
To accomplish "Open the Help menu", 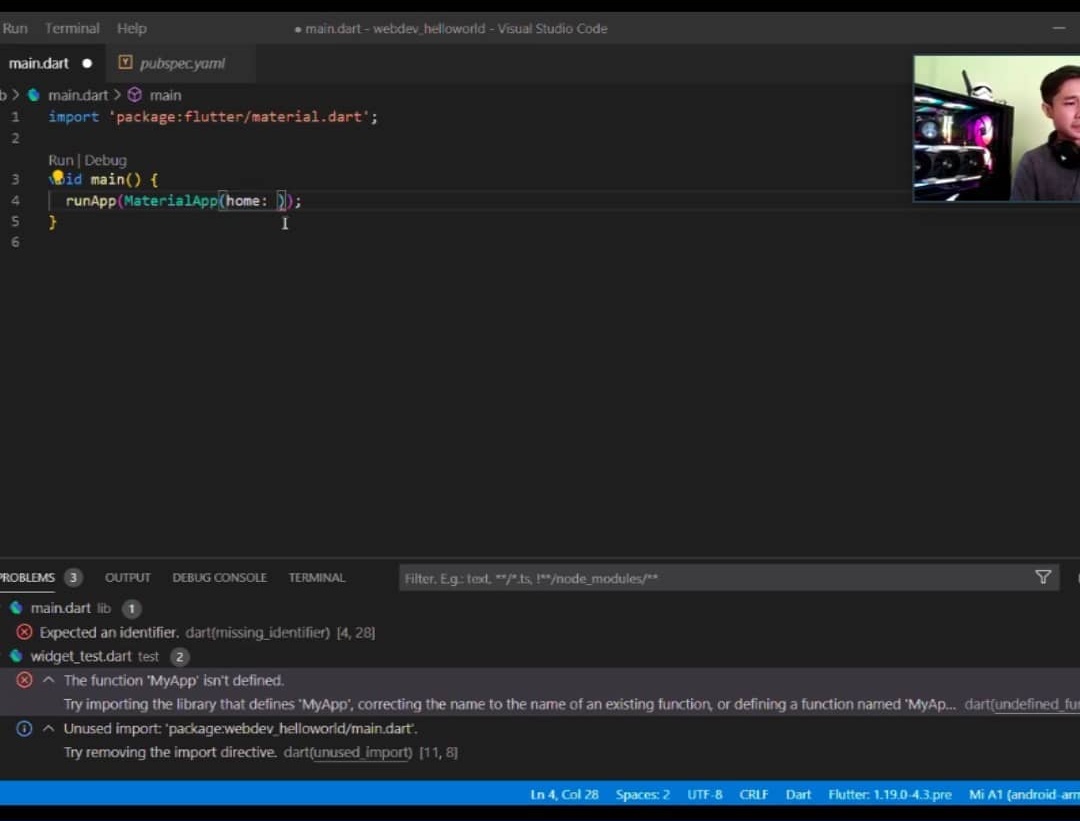I will [x=132, y=28].
